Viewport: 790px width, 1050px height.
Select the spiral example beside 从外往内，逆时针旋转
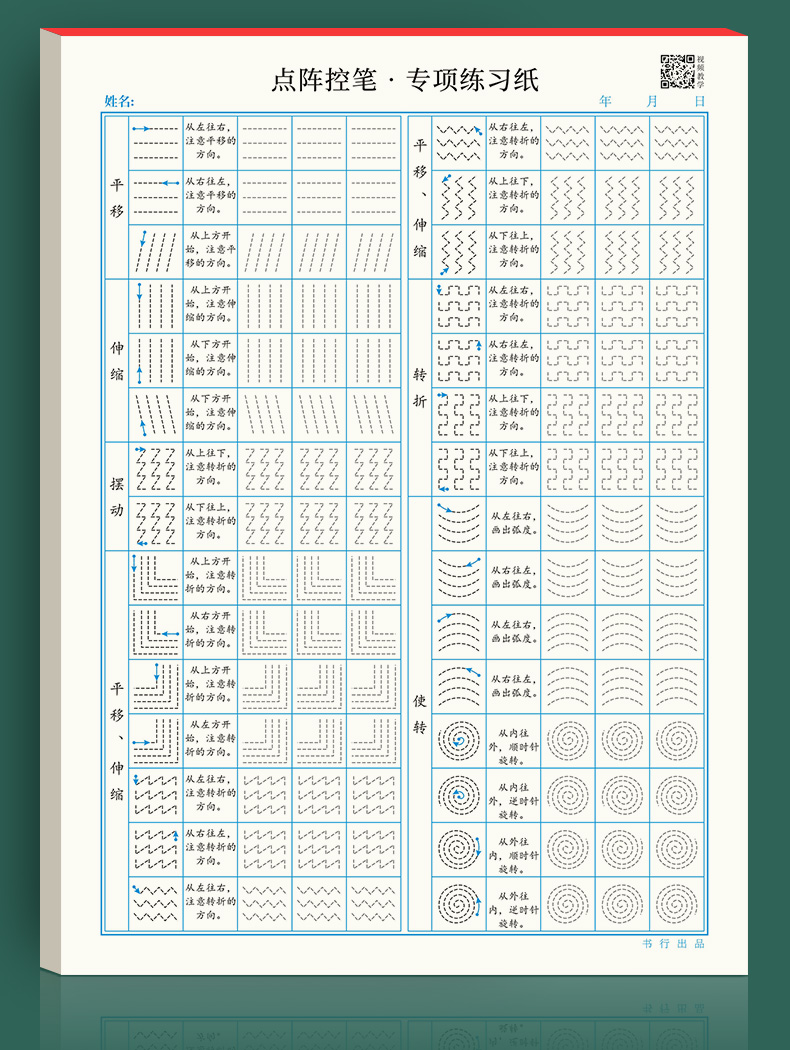tap(459, 904)
